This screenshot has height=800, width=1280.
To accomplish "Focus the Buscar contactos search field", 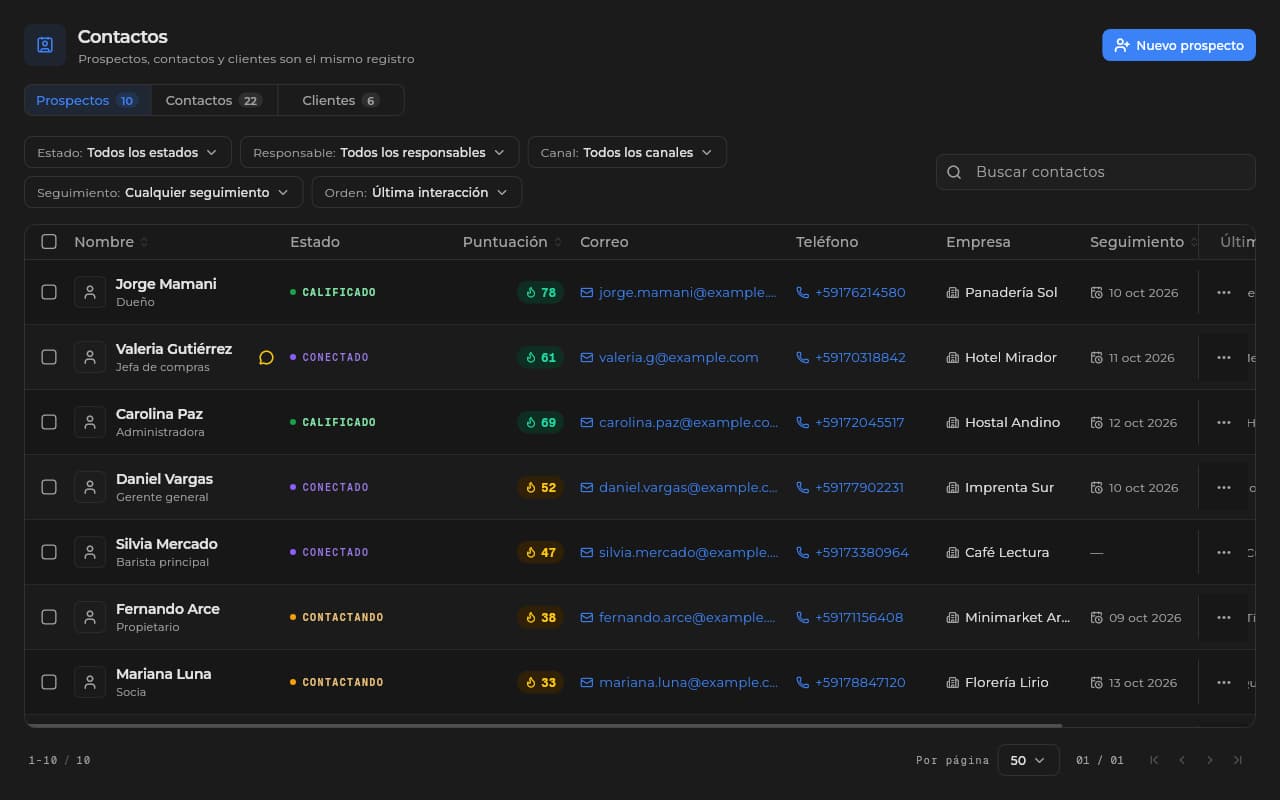I will click(x=1096, y=172).
